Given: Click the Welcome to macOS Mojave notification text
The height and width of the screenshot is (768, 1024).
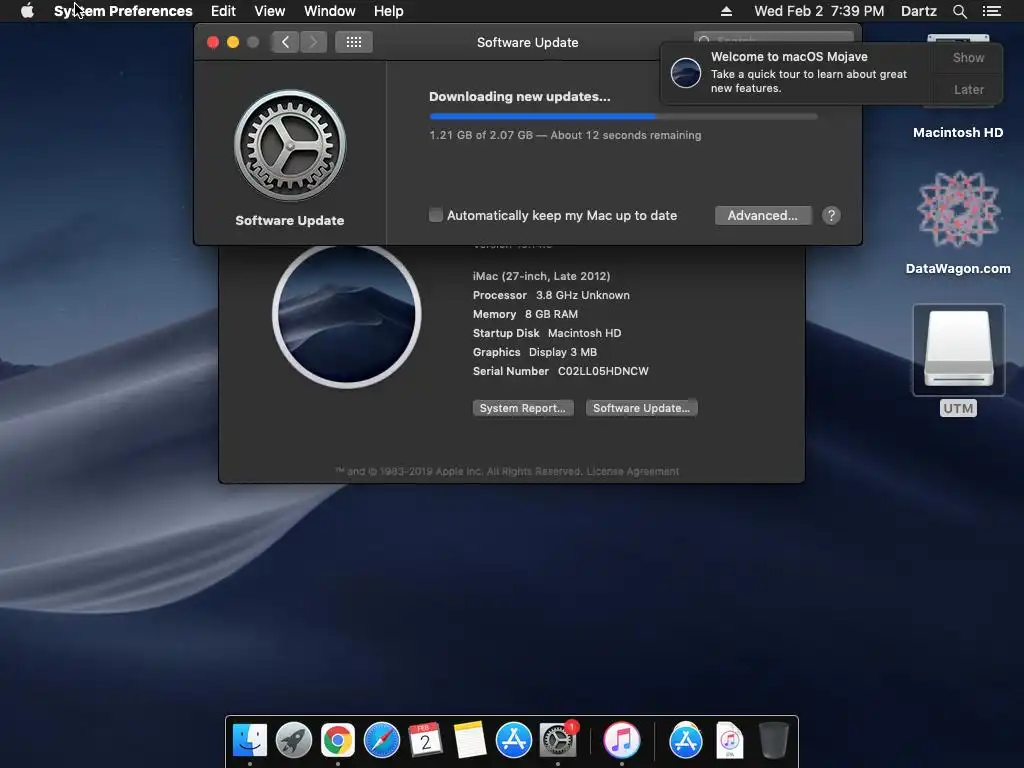Looking at the screenshot, I should click(789, 57).
